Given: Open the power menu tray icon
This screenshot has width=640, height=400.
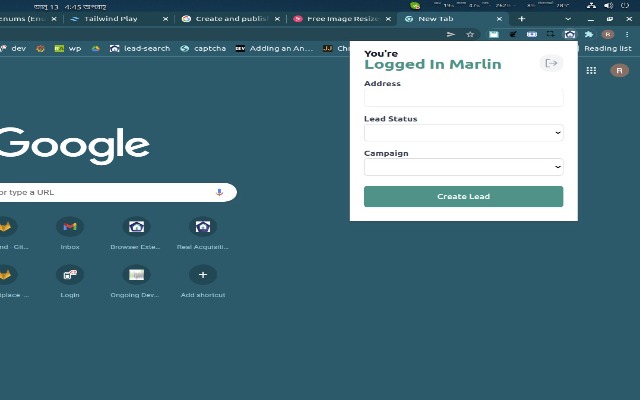Looking at the screenshot, I should click(624, 5).
